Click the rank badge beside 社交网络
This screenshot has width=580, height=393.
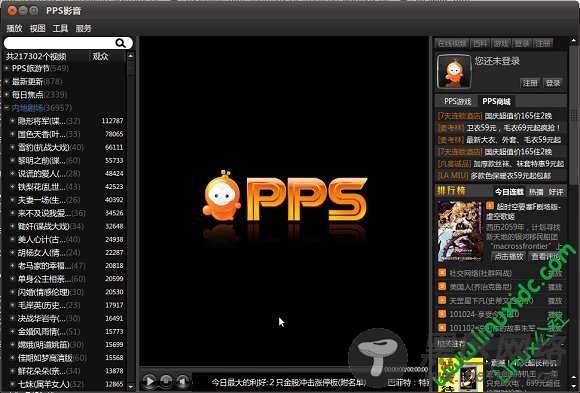442,273
